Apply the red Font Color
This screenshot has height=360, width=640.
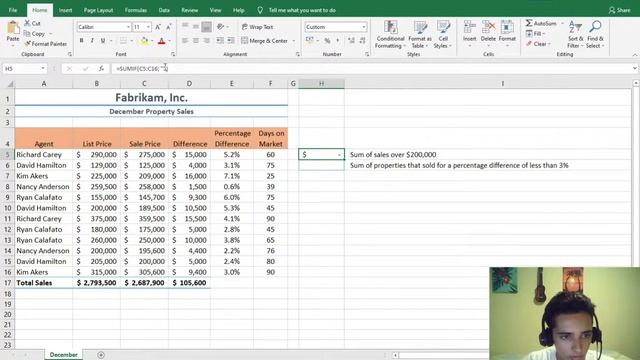coord(162,40)
